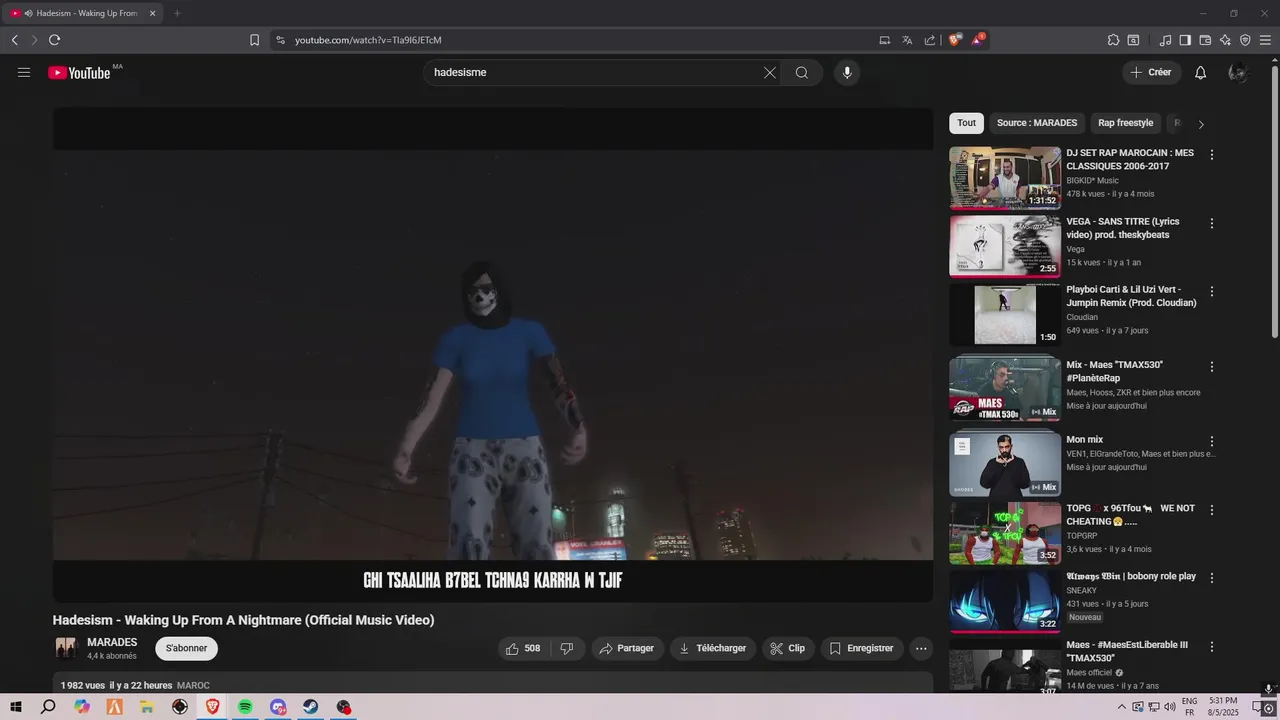Open more actions ellipsis under video
The image size is (1280, 720).
[921, 648]
